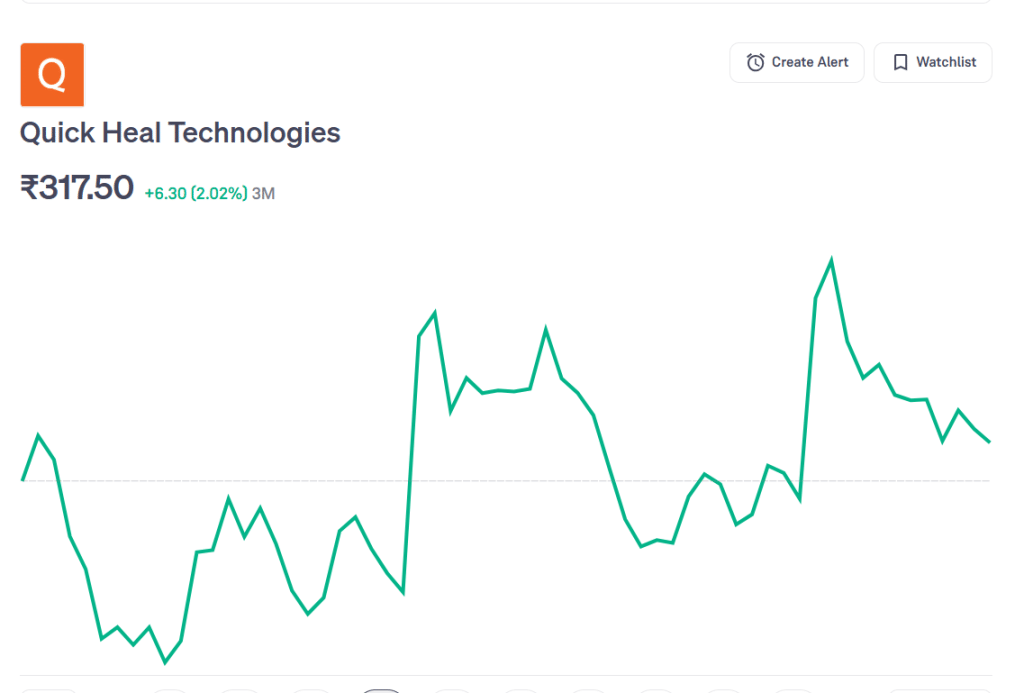The width and height of the screenshot is (1024, 693).
Task: Click the highest peak of the price chart
Action: (831, 261)
